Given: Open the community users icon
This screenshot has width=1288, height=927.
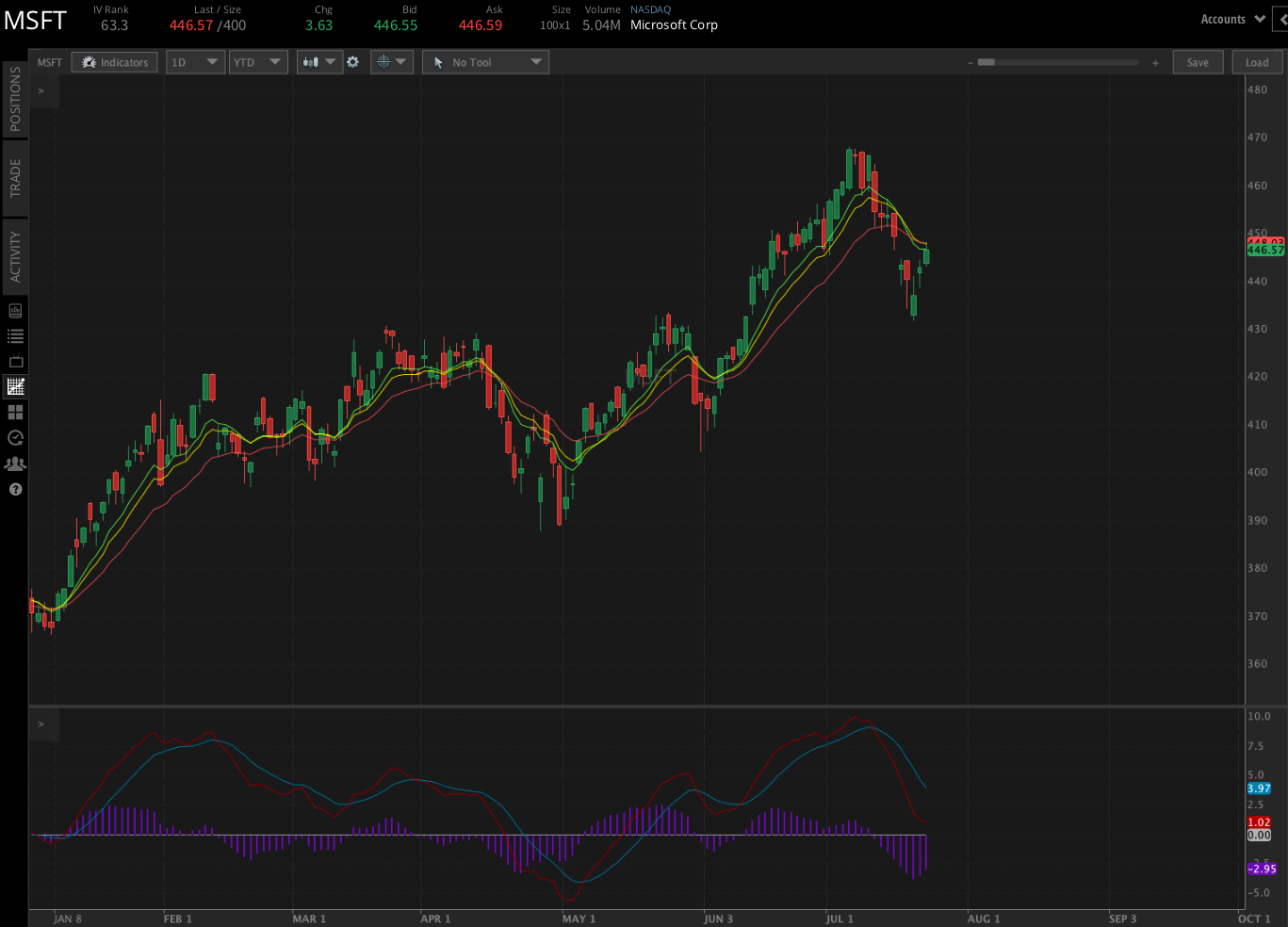Looking at the screenshot, I should pyautogui.click(x=15, y=463).
